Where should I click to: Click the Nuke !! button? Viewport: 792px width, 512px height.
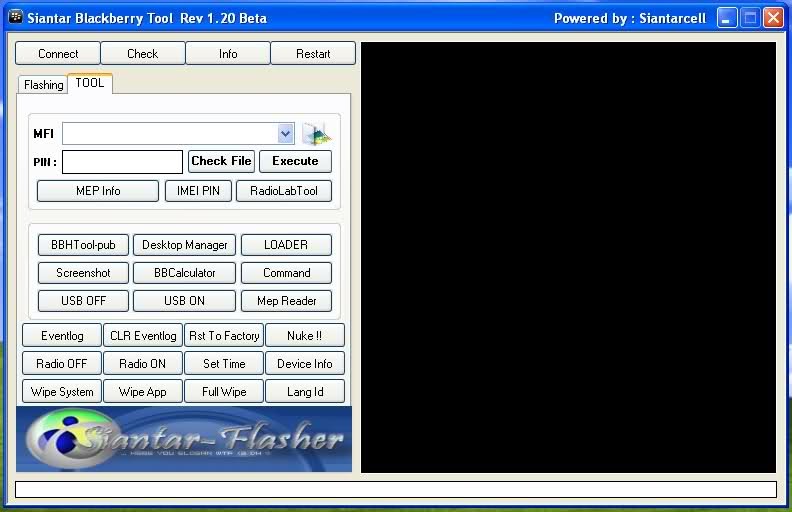point(305,336)
